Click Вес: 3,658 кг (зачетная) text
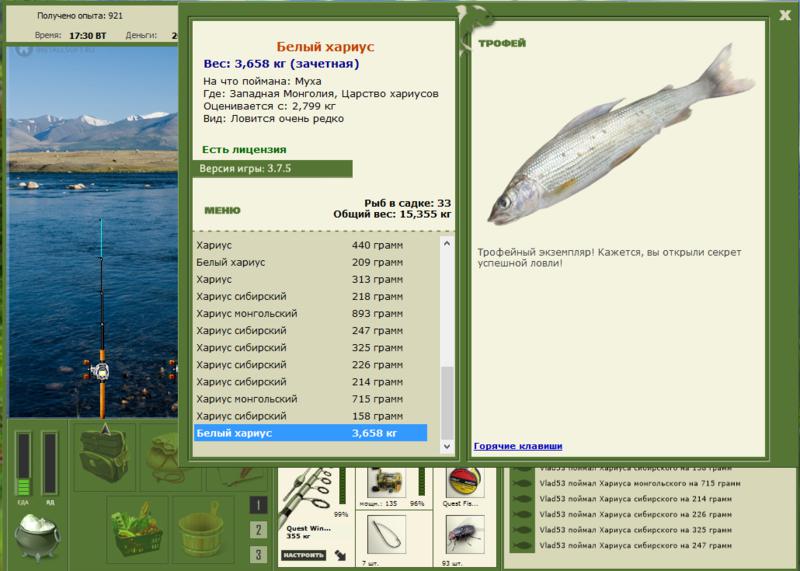The image size is (800, 571). pyautogui.click(x=281, y=64)
